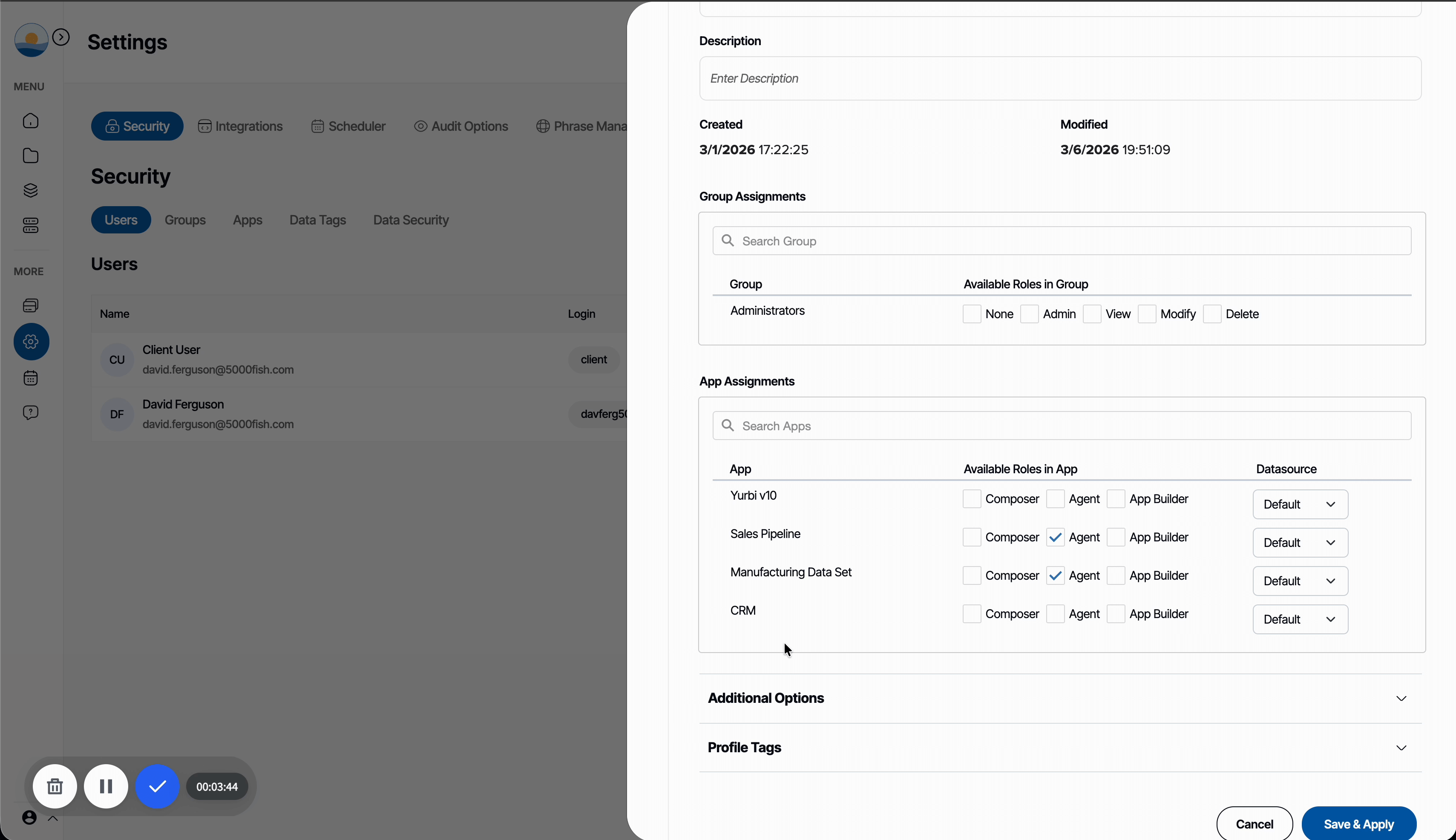Screen dimensions: 1456x840
Task: Toggle the Admin role for Administrators
Action: 1030,314
